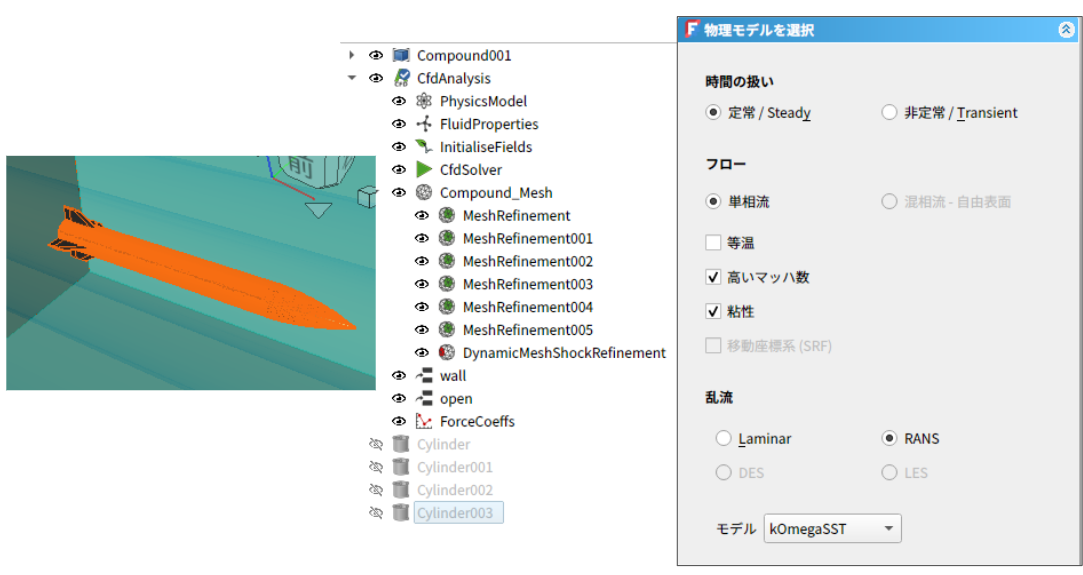Click the green CfdSolver play icon
This screenshot has width=1083, height=575.
point(423,170)
